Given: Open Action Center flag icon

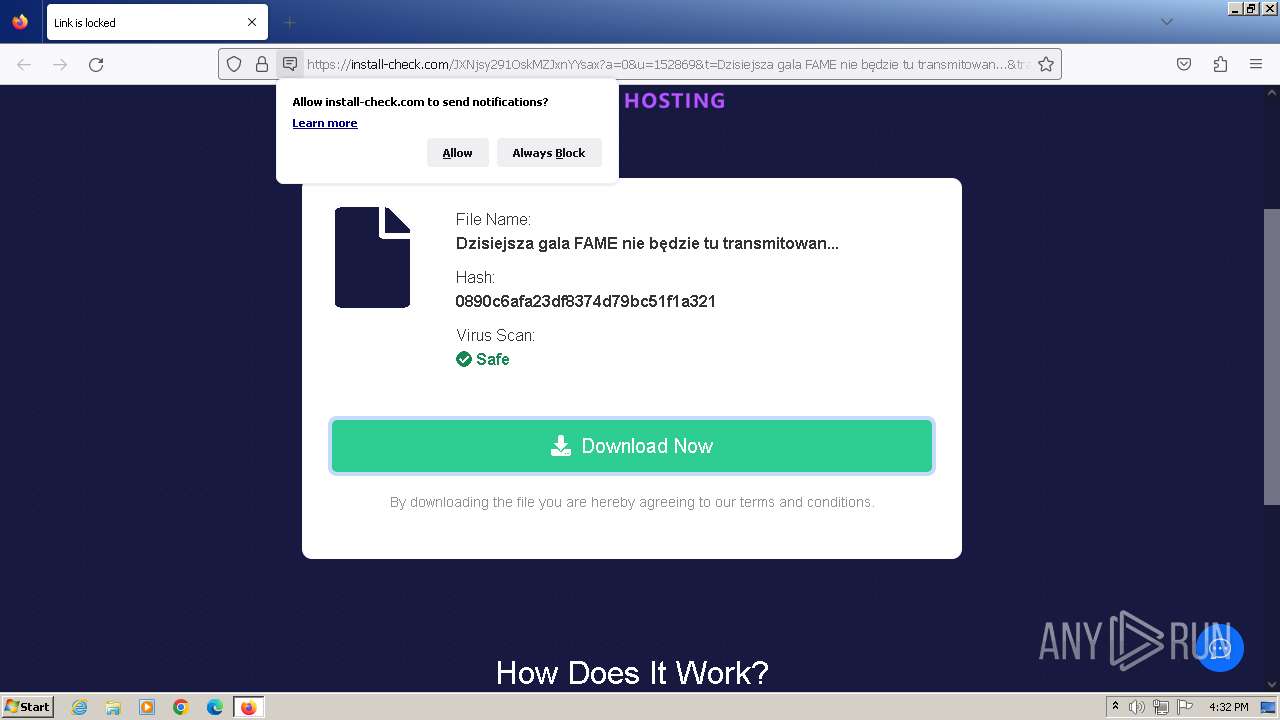Looking at the screenshot, I should coord(1185,707).
